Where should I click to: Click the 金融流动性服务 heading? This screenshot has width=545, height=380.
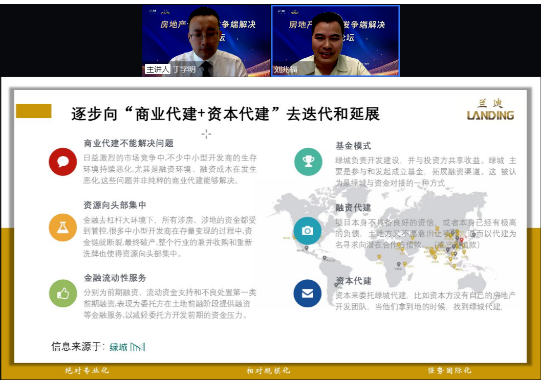115,278
